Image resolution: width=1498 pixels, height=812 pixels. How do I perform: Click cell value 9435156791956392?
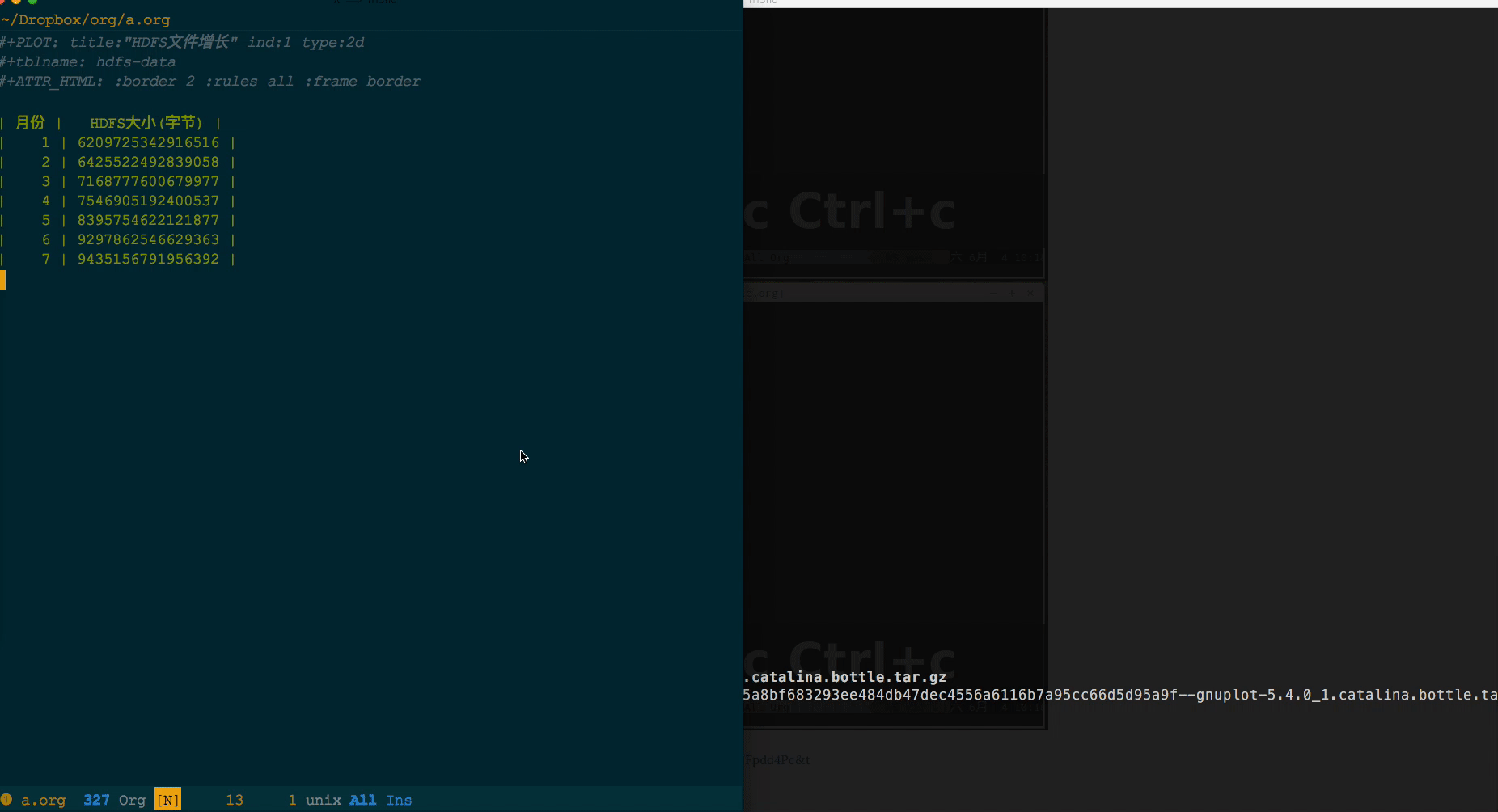point(148,259)
